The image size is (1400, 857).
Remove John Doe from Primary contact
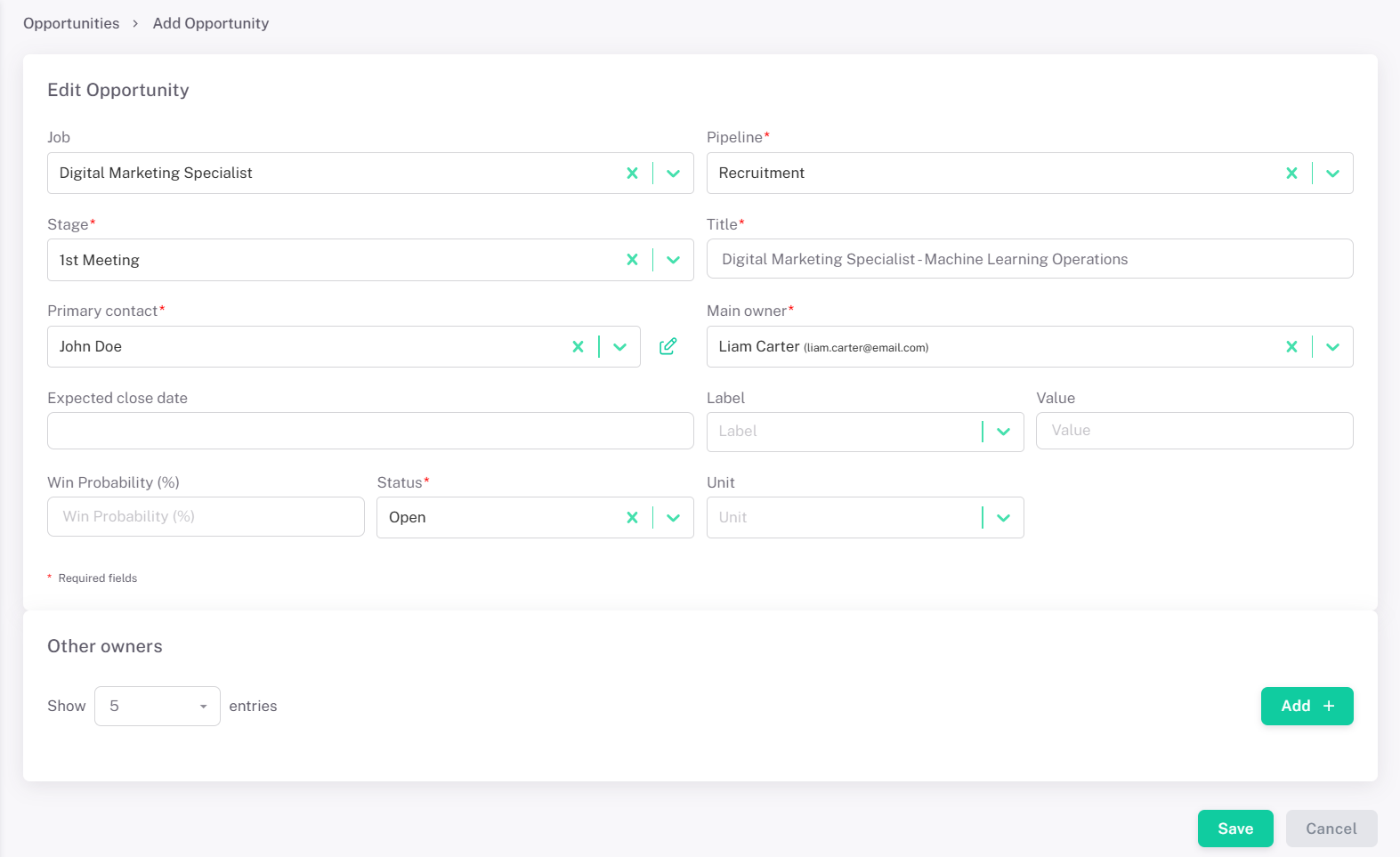pyautogui.click(x=578, y=347)
